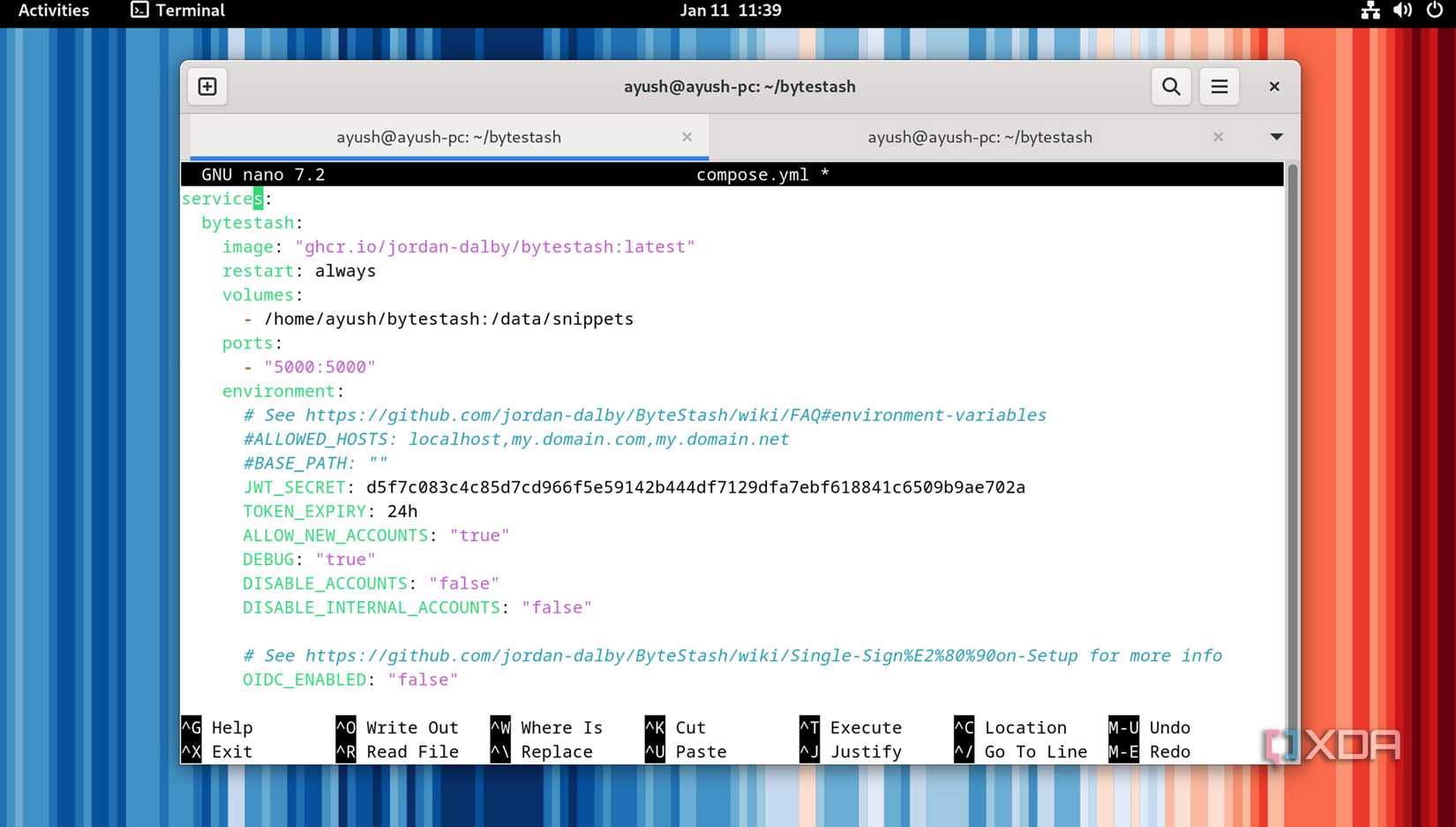Open the tab overview dropdown arrow
Image resolution: width=1456 pixels, height=827 pixels.
point(1276,137)
